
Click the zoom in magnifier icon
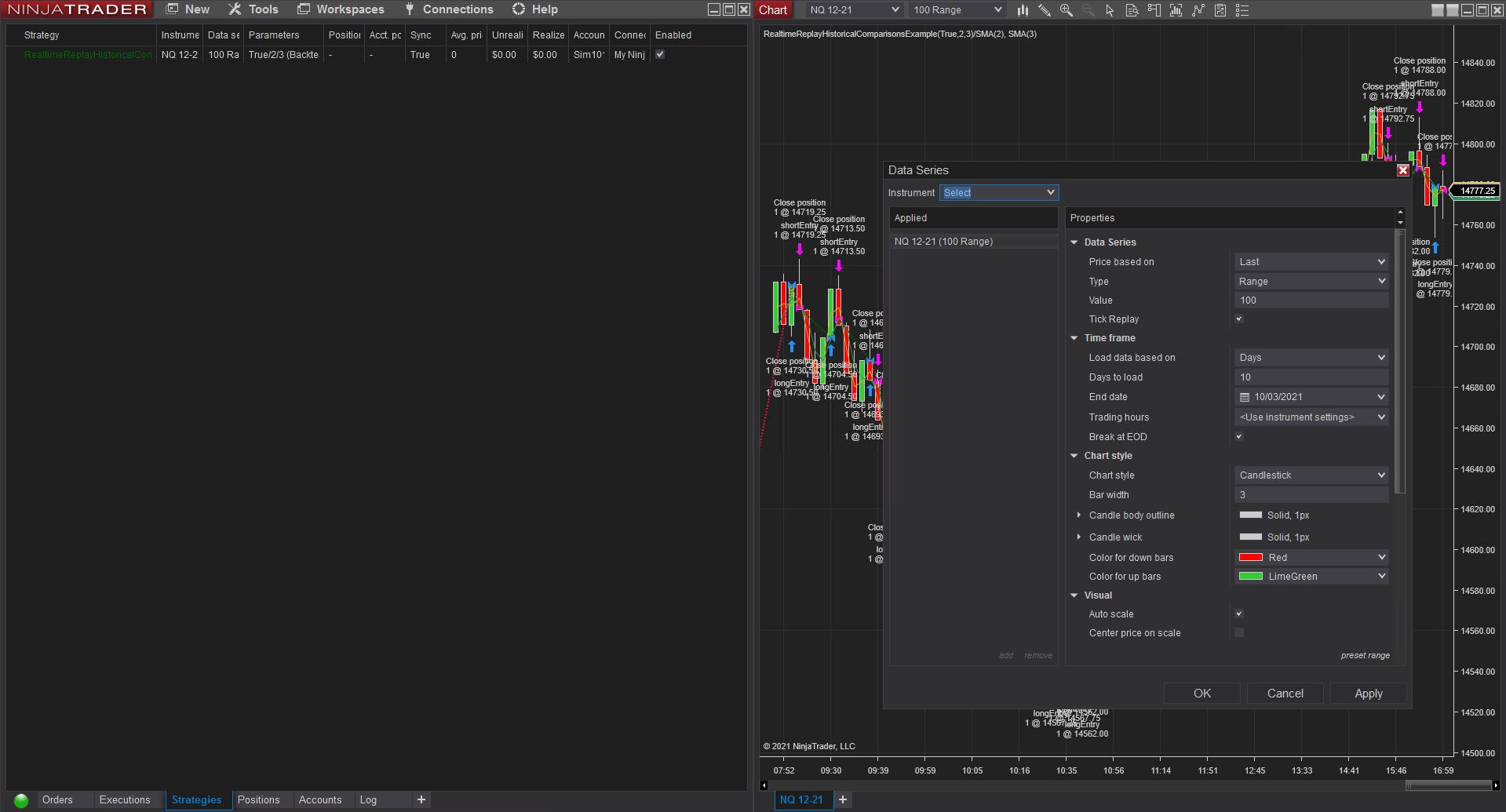[x=1066, y=10]
